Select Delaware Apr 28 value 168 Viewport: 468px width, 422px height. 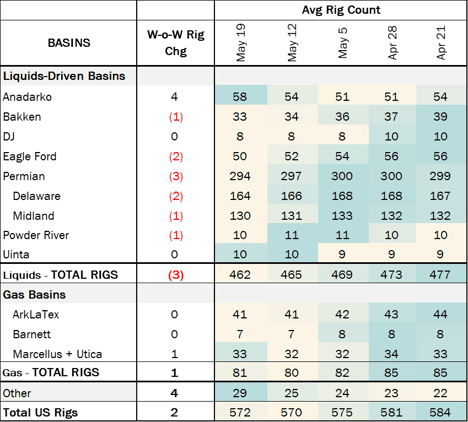(391, 196)
